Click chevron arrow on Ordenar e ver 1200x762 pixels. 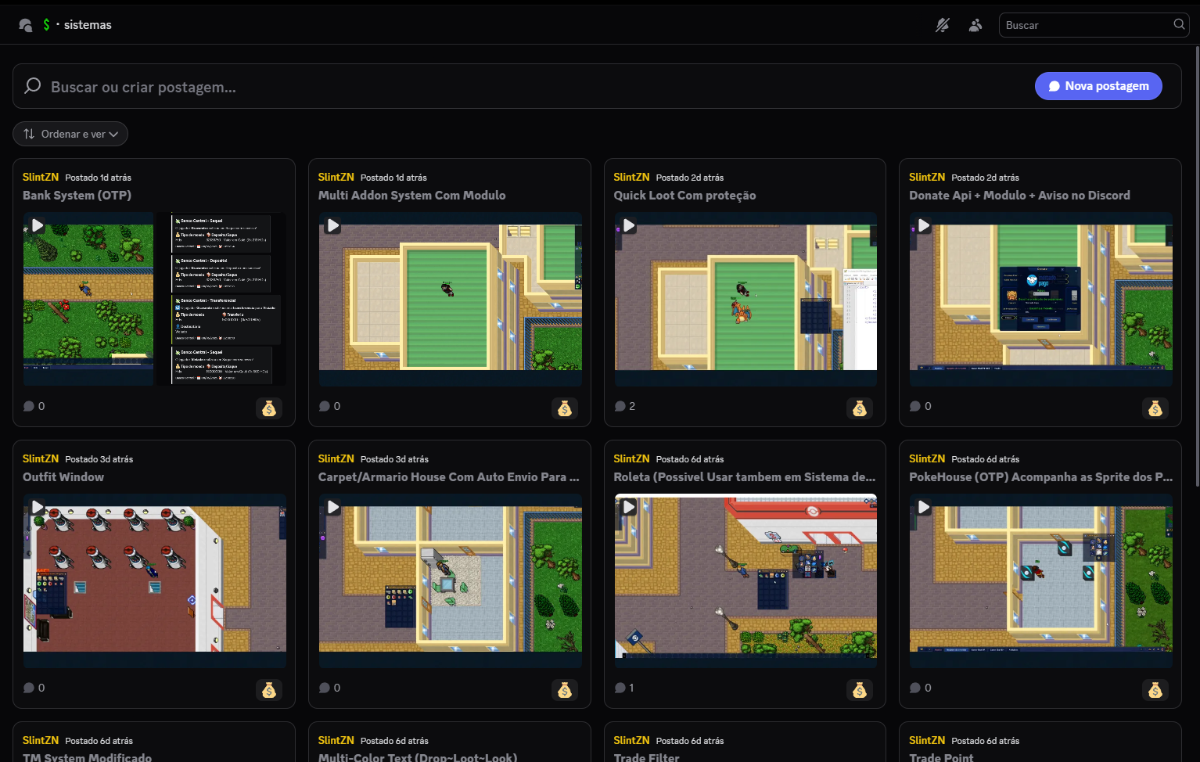(x=115, y=134)
